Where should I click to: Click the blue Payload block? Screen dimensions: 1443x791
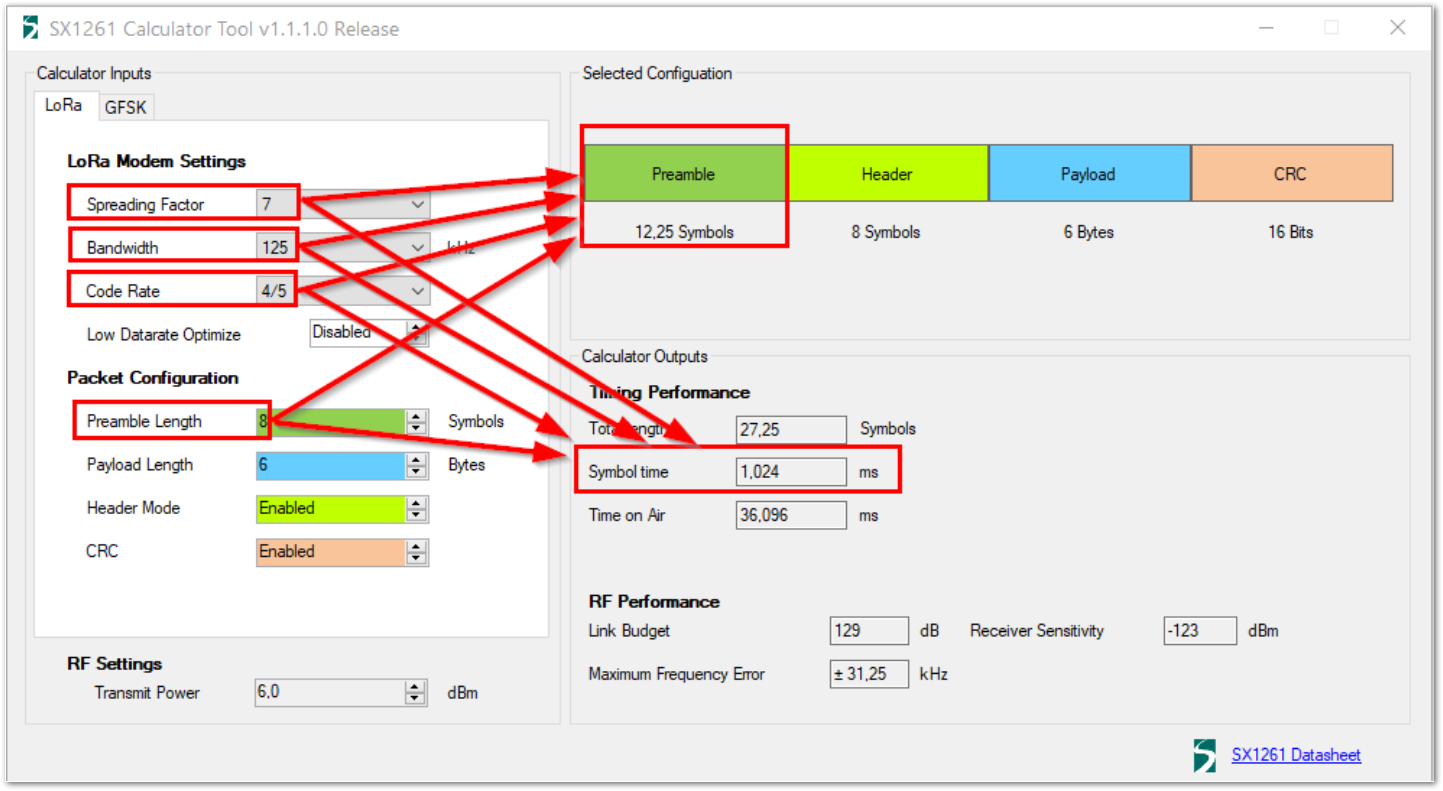click(x=1089, y=174)
